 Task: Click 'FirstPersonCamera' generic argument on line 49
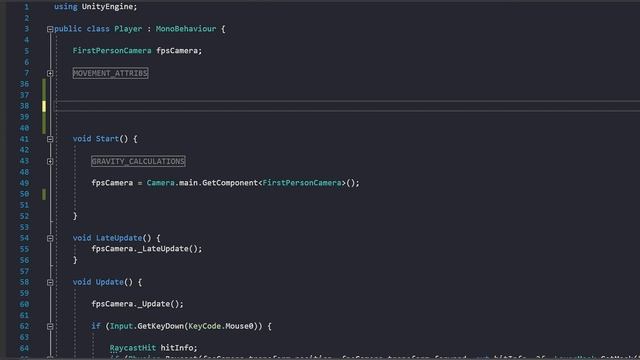click(302, 183)
